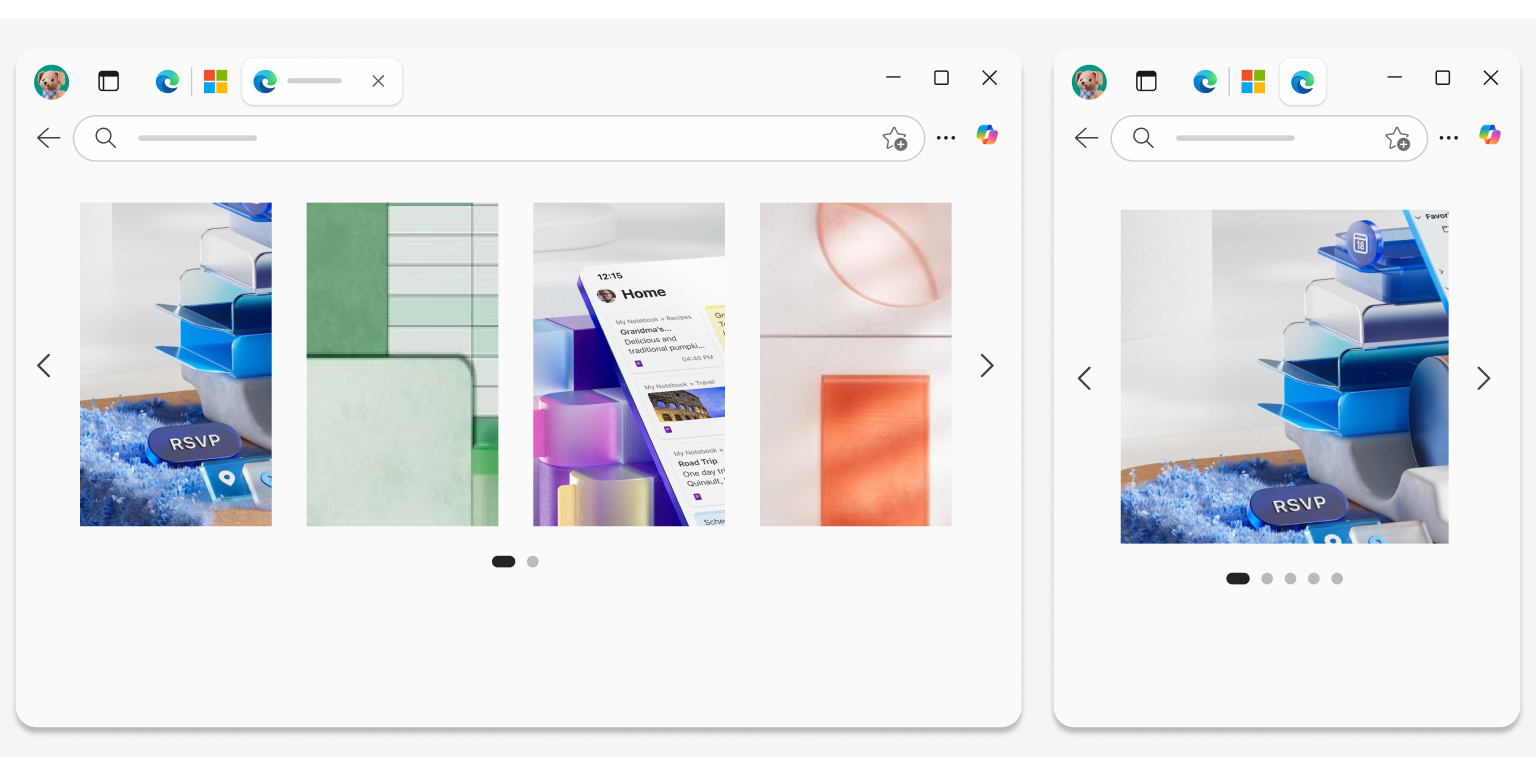Maximize the wider browser window

click(x=941, y=78)
